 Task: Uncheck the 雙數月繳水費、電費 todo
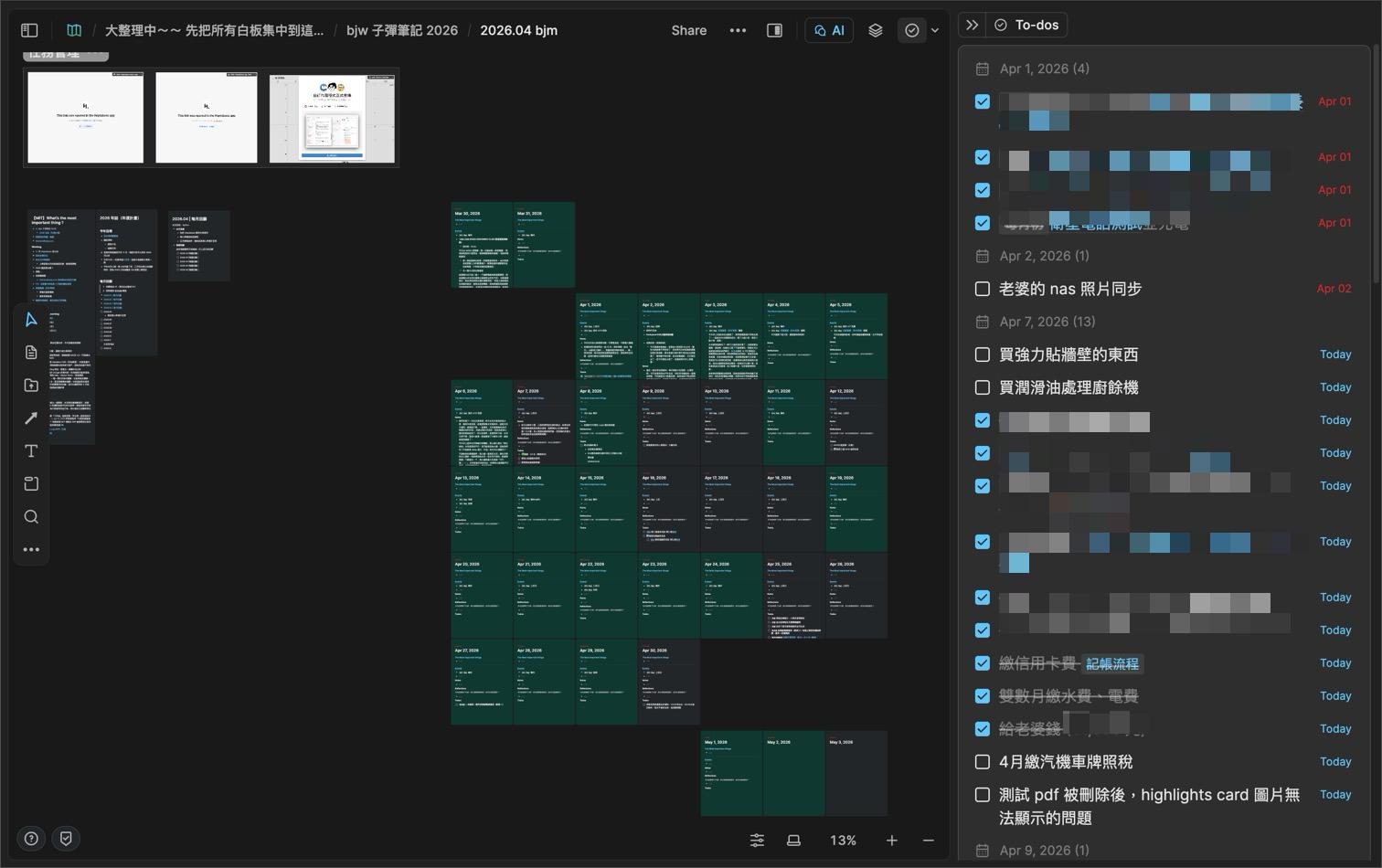click(x=983, y=696)
